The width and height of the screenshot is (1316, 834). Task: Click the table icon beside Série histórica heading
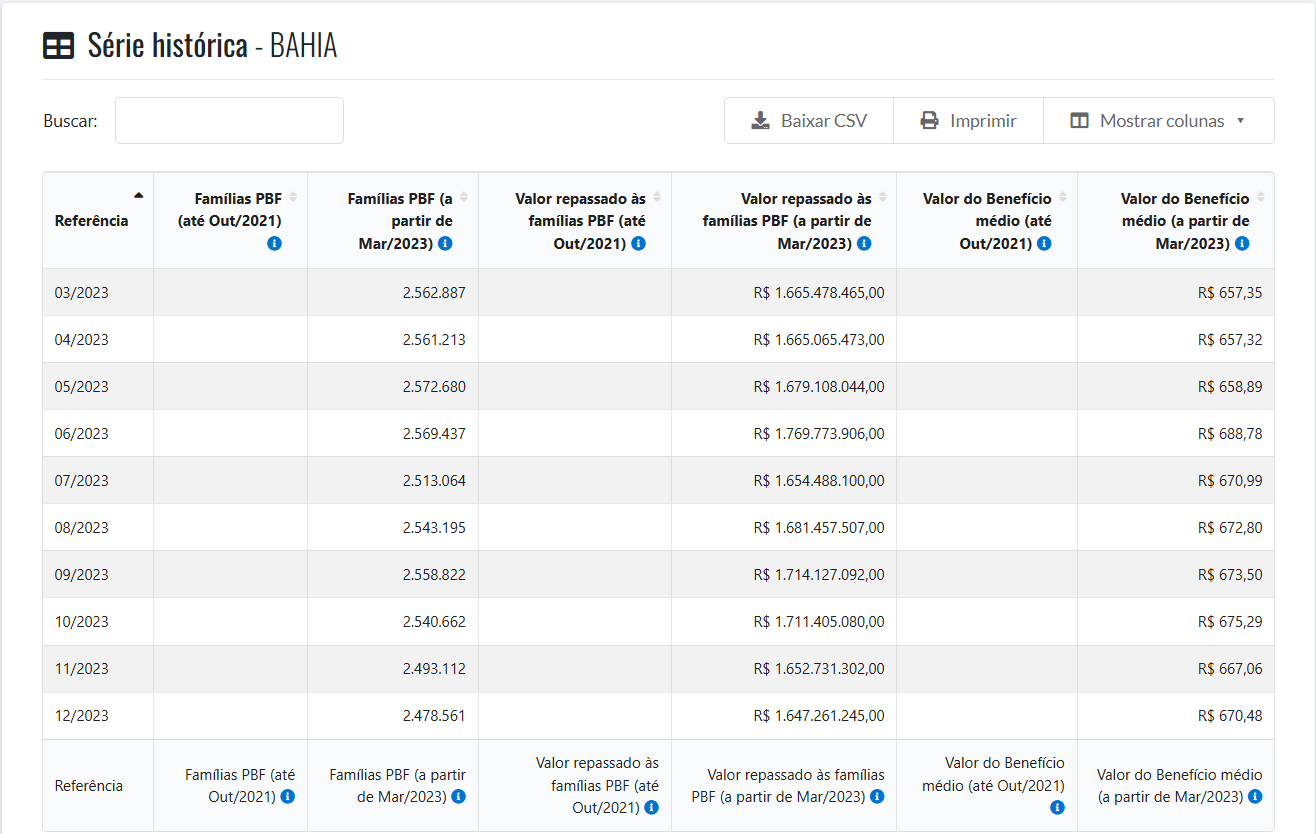click(59, 45)
